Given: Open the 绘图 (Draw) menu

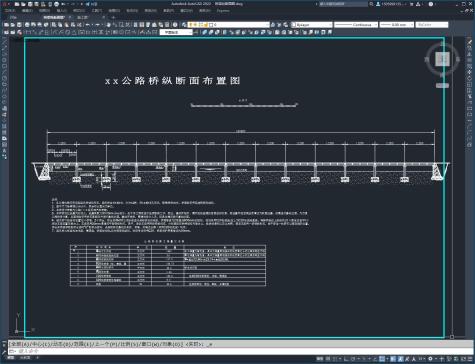Looking at the screenshot, I should point(114,11).
